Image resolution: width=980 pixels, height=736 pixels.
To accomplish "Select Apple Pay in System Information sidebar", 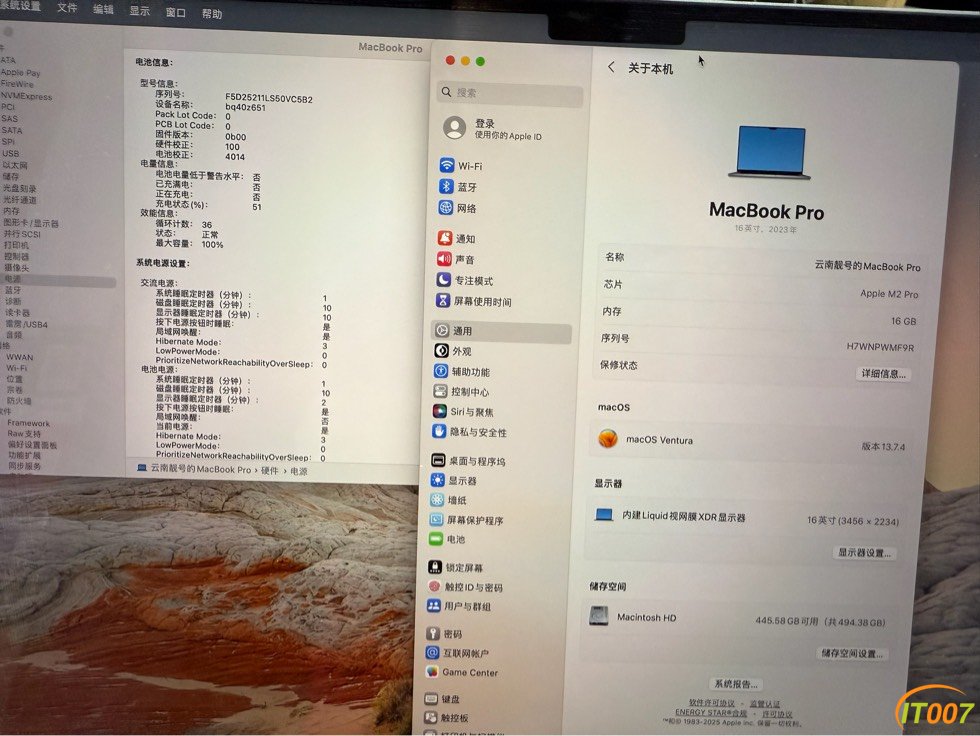I will (x=21, y=72).
